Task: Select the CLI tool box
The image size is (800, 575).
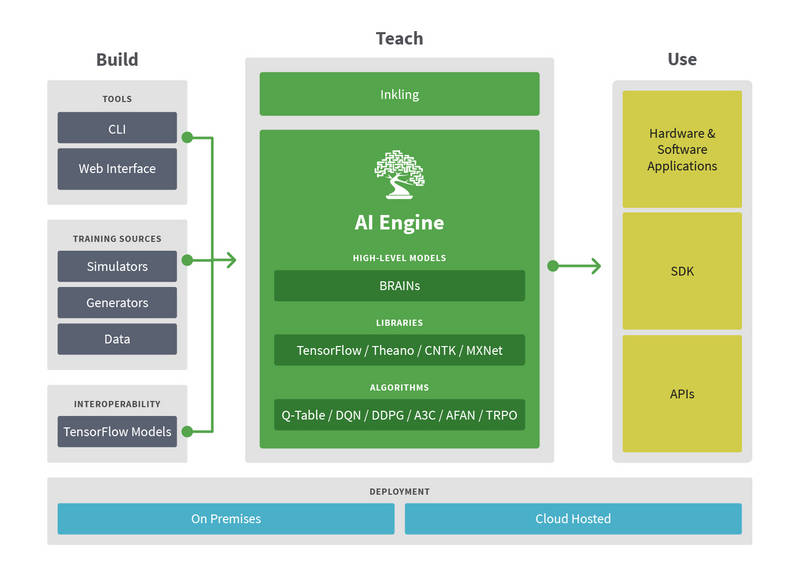Action: (117, 128)
